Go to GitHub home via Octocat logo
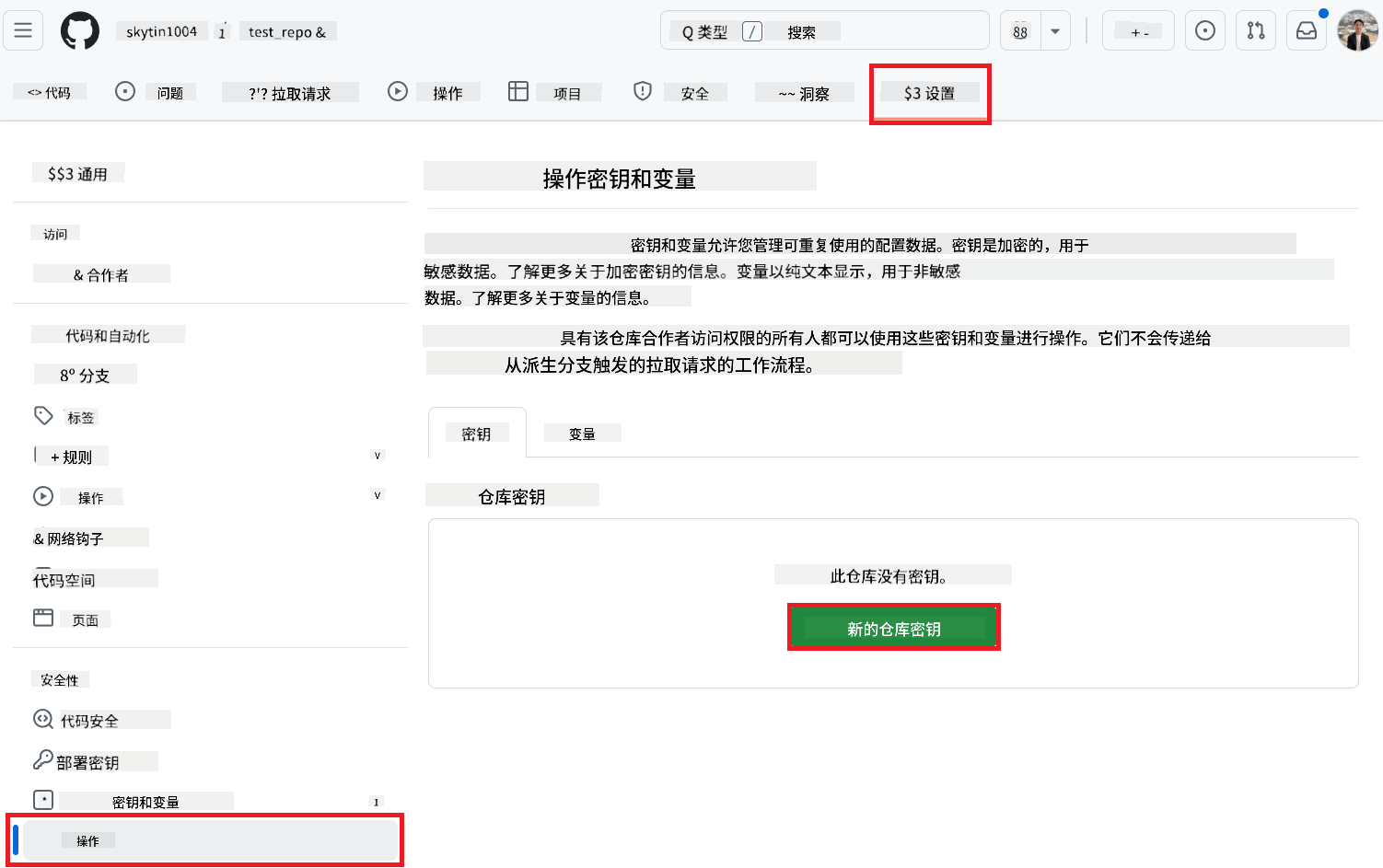1383x868 pixels. (80, 31)
